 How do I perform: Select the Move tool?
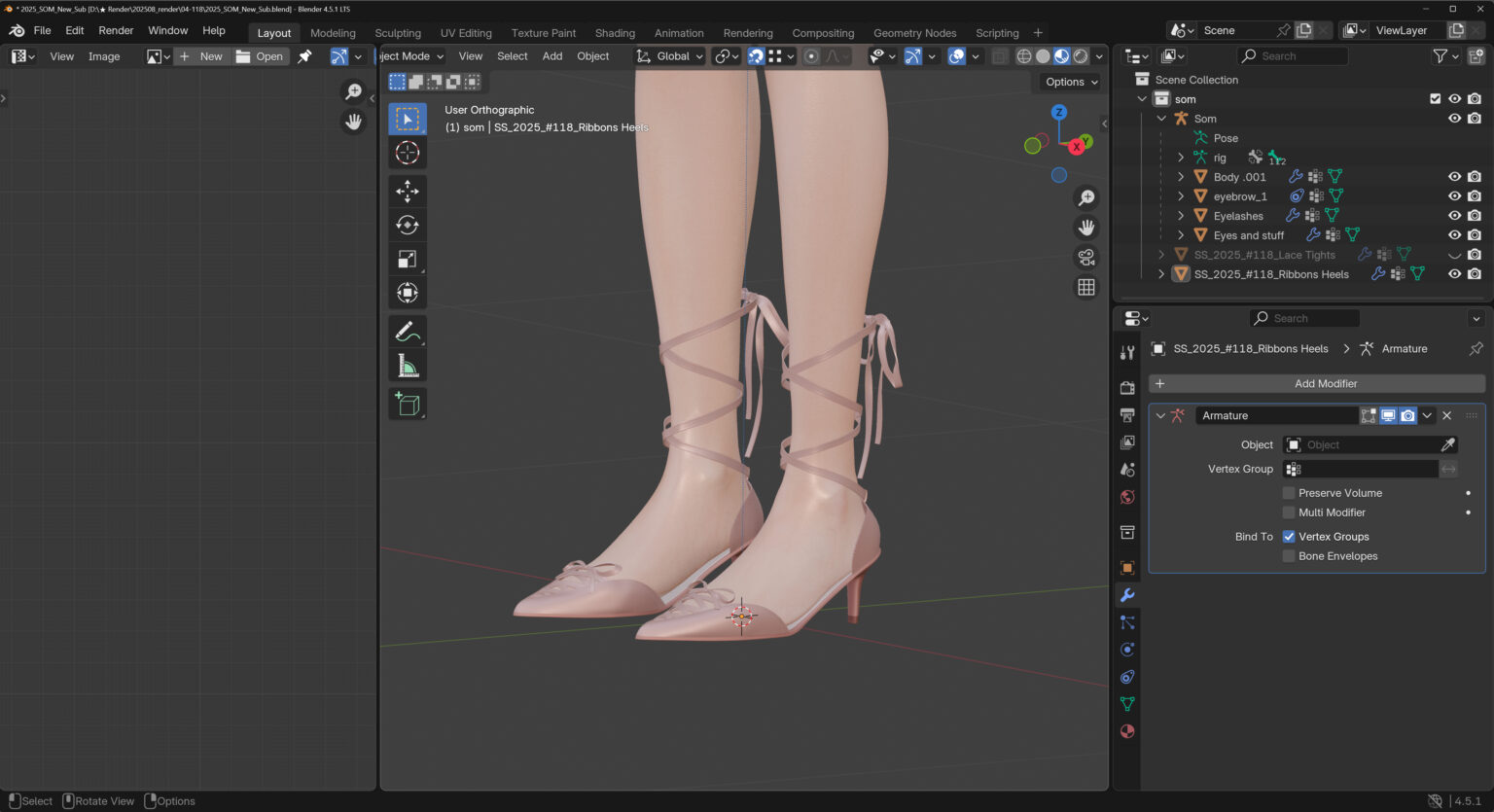pos(408,191)
